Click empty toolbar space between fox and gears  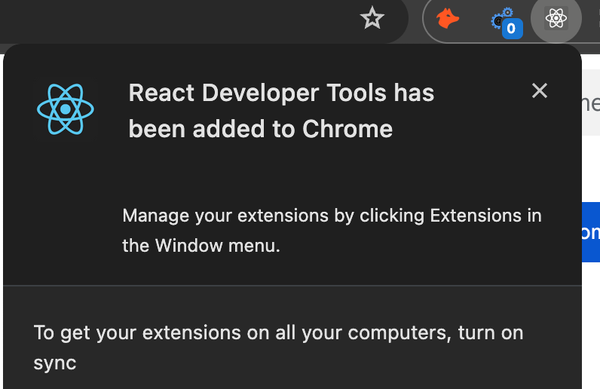[x=475, y=18]
